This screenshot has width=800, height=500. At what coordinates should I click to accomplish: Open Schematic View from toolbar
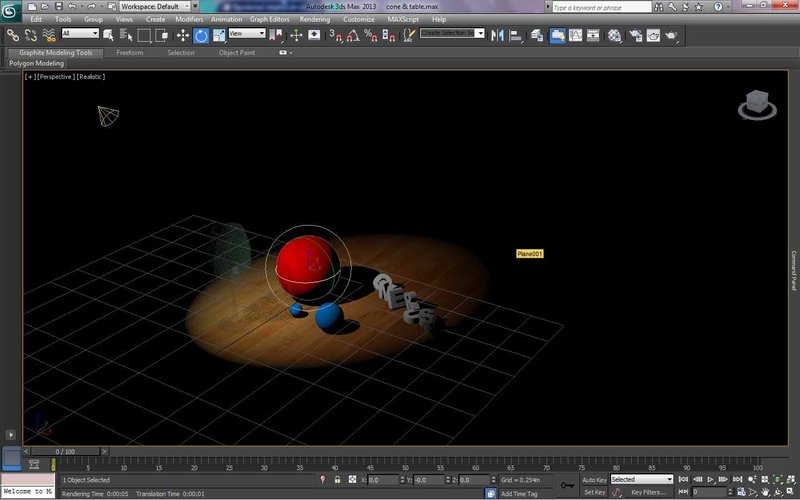pos(593,35)
